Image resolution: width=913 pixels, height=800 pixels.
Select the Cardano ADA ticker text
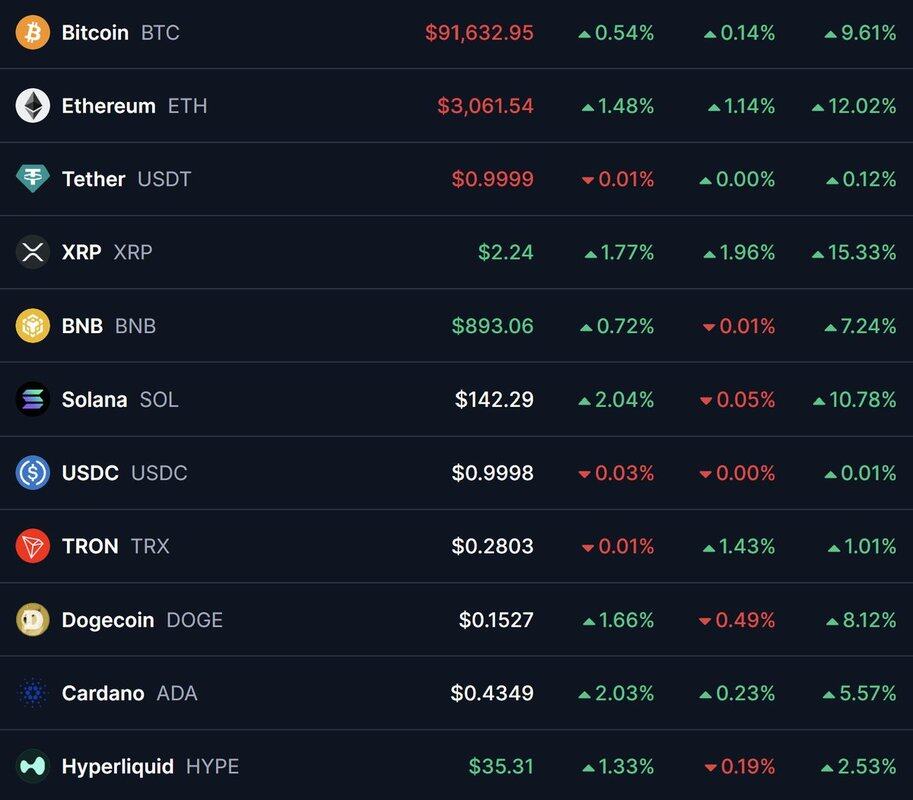(x=177, y=693)
